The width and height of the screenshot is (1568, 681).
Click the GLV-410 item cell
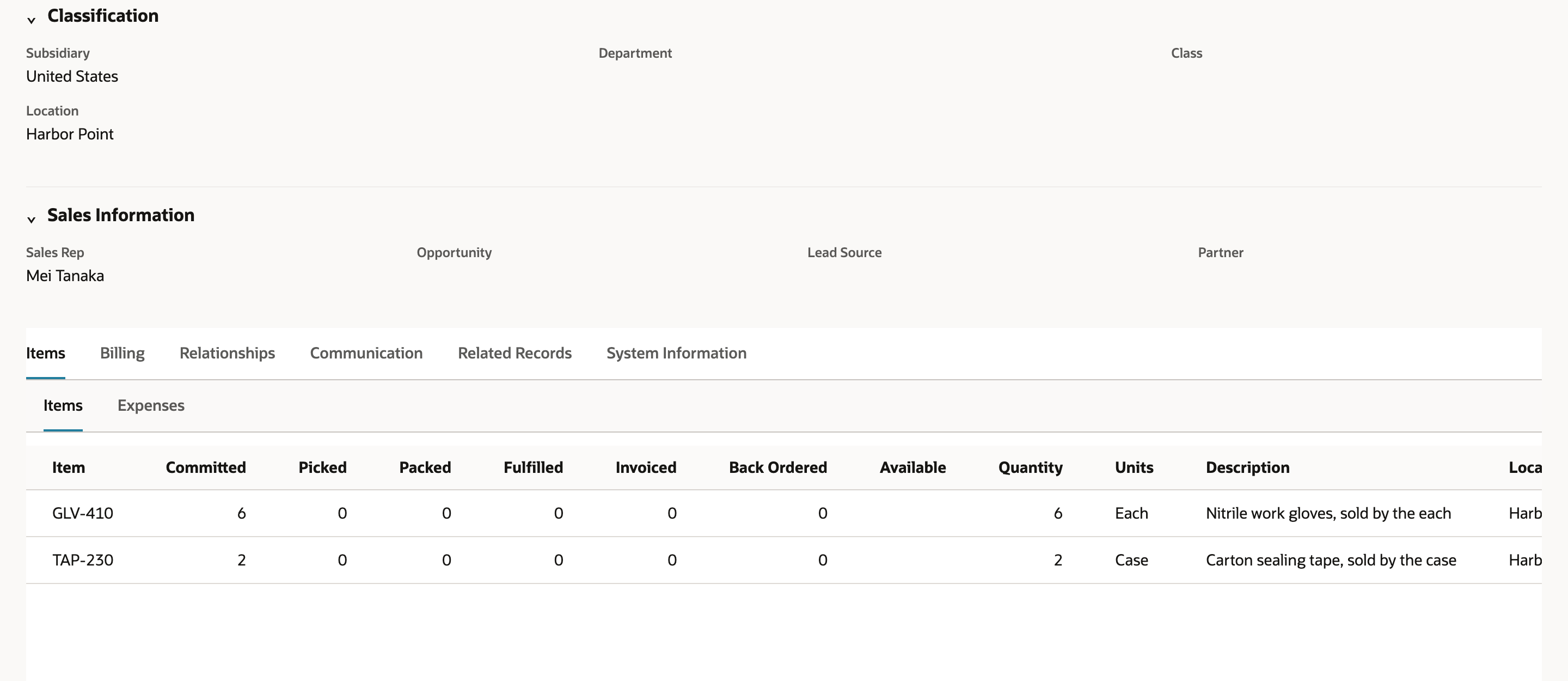[83, 513]
